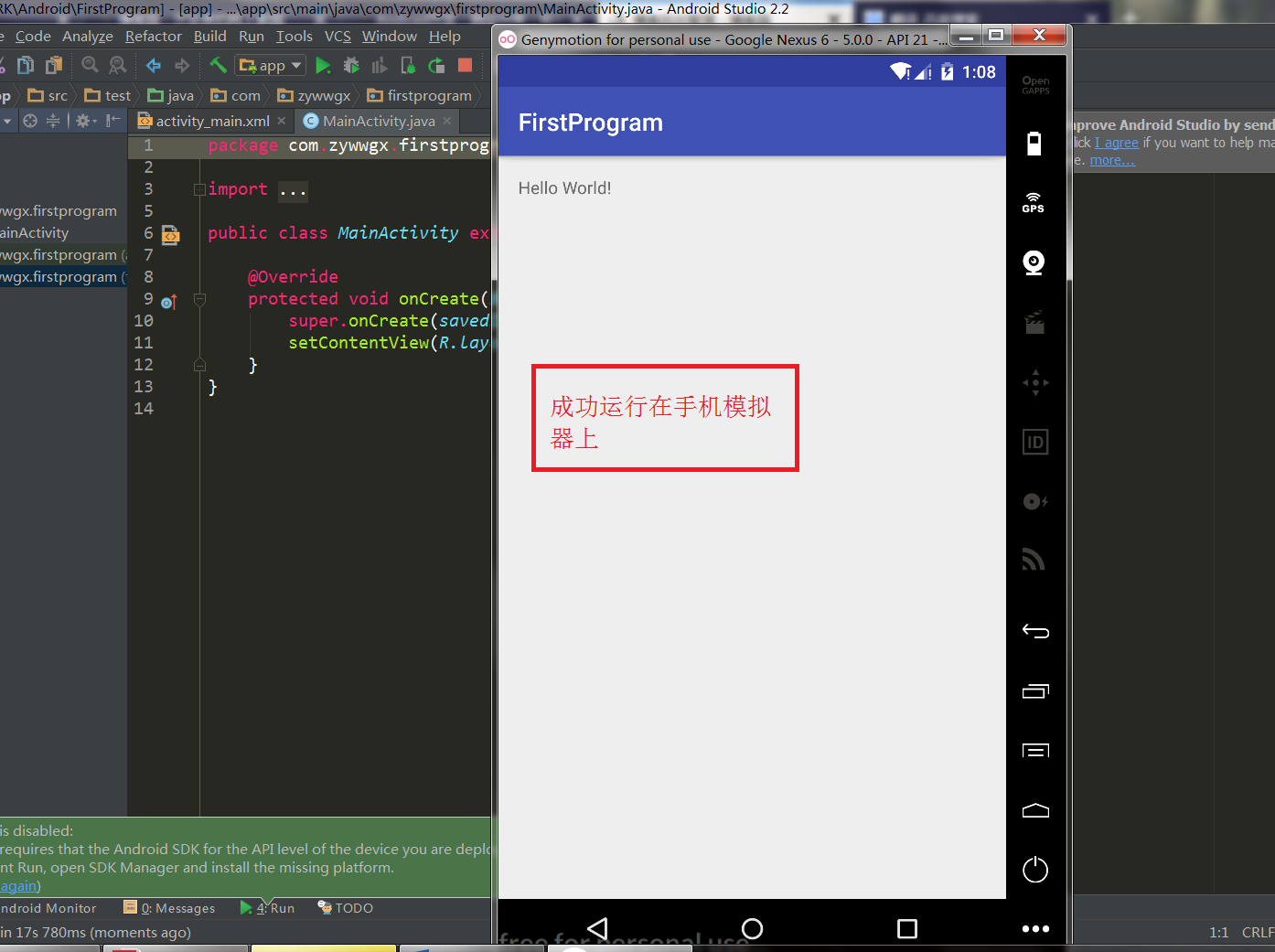The height and width of the screenshot is (952, 1275).
Task: Tap the Android home circle button
Action: pos(752,929)
